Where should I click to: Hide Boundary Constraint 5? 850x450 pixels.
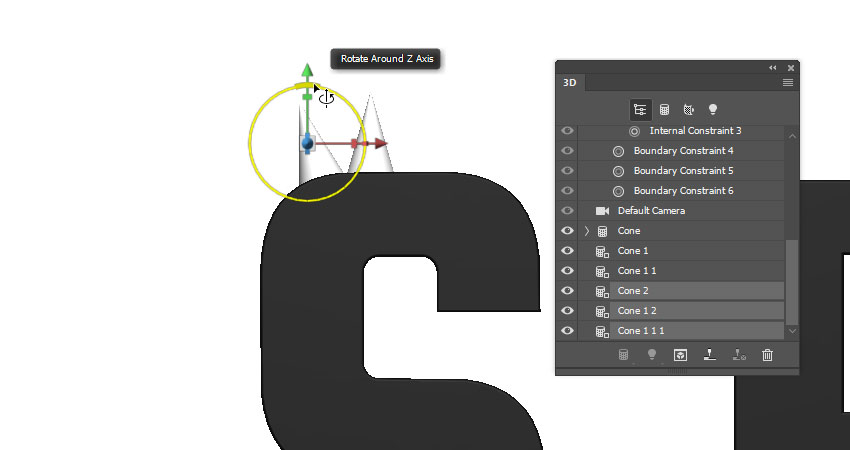pyautogui.click(x=567, y=171)
